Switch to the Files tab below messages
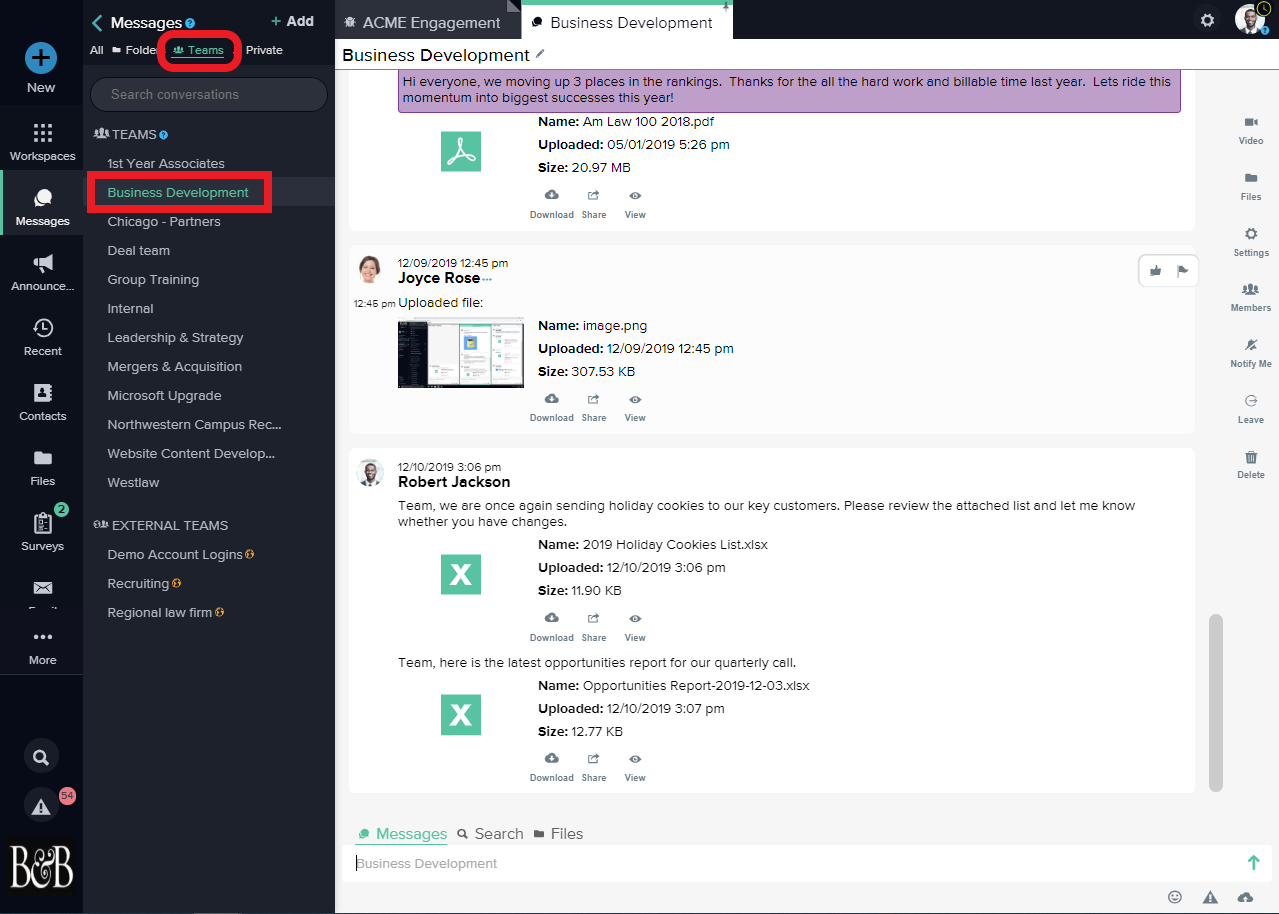 point(558,833)
